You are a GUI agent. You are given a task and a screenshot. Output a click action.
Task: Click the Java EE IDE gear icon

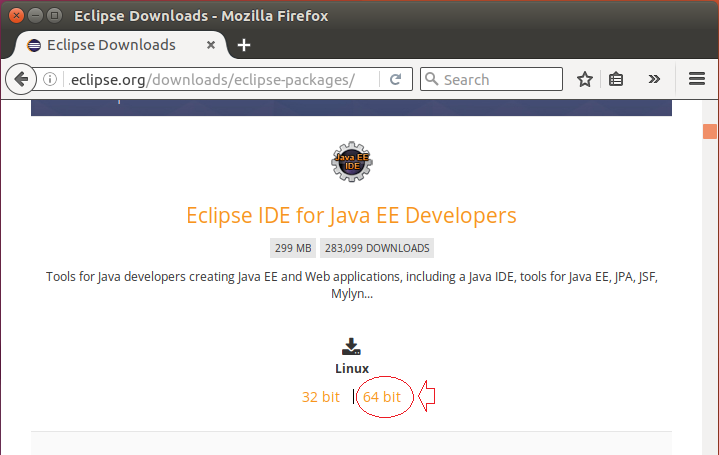[x=352, y=161]
